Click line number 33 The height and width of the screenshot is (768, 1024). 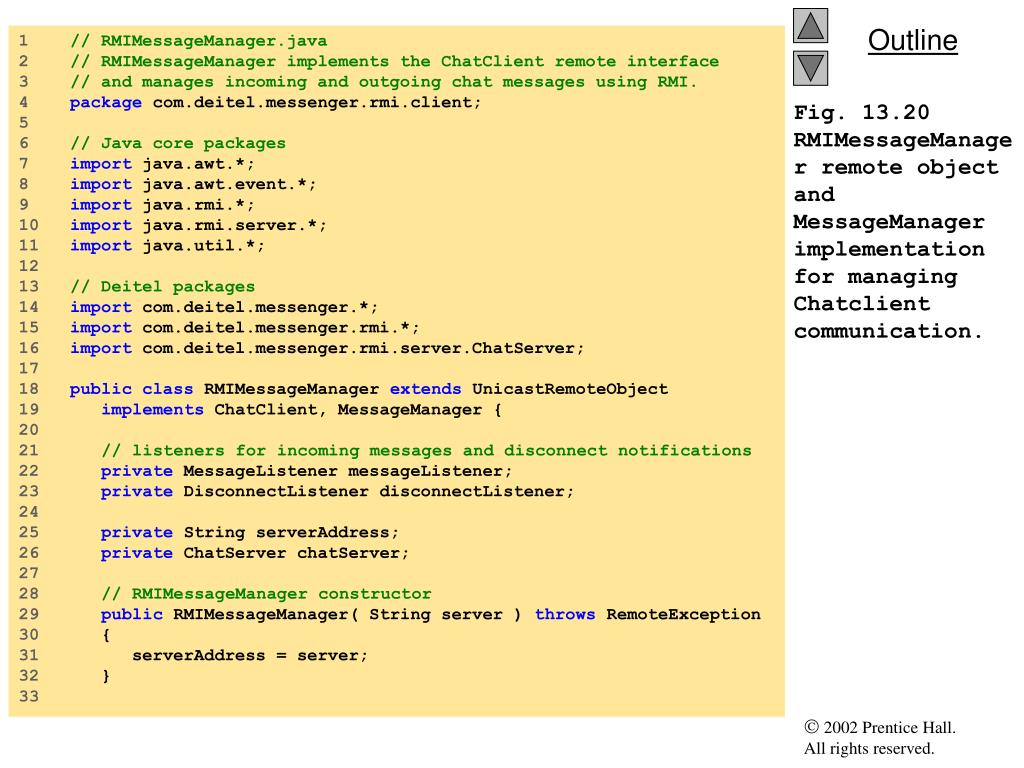point(29,696)
